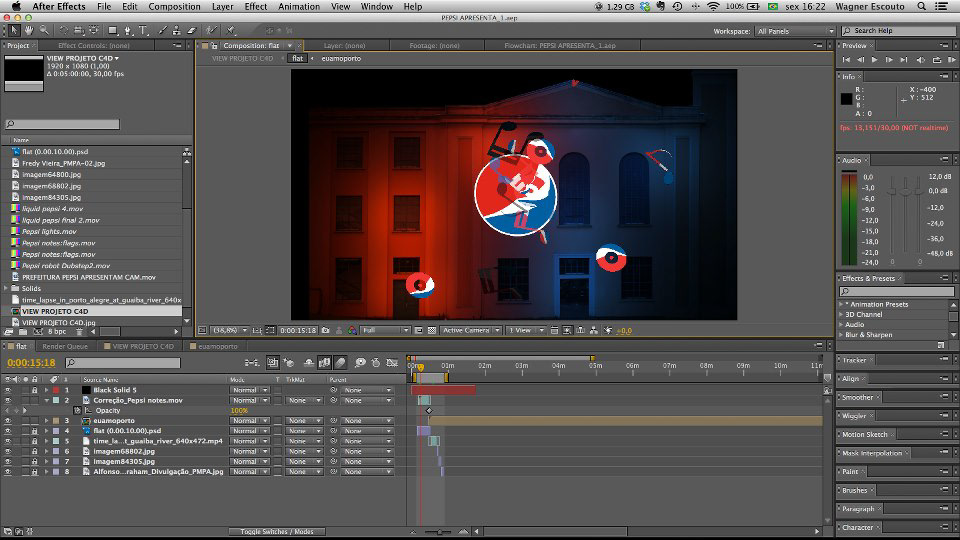Image resolution: width=960 pixels, height=540 pixels.
Task: Click the 8 bpc color depth button
Action: pyautogui.click(x=57, y=332)
